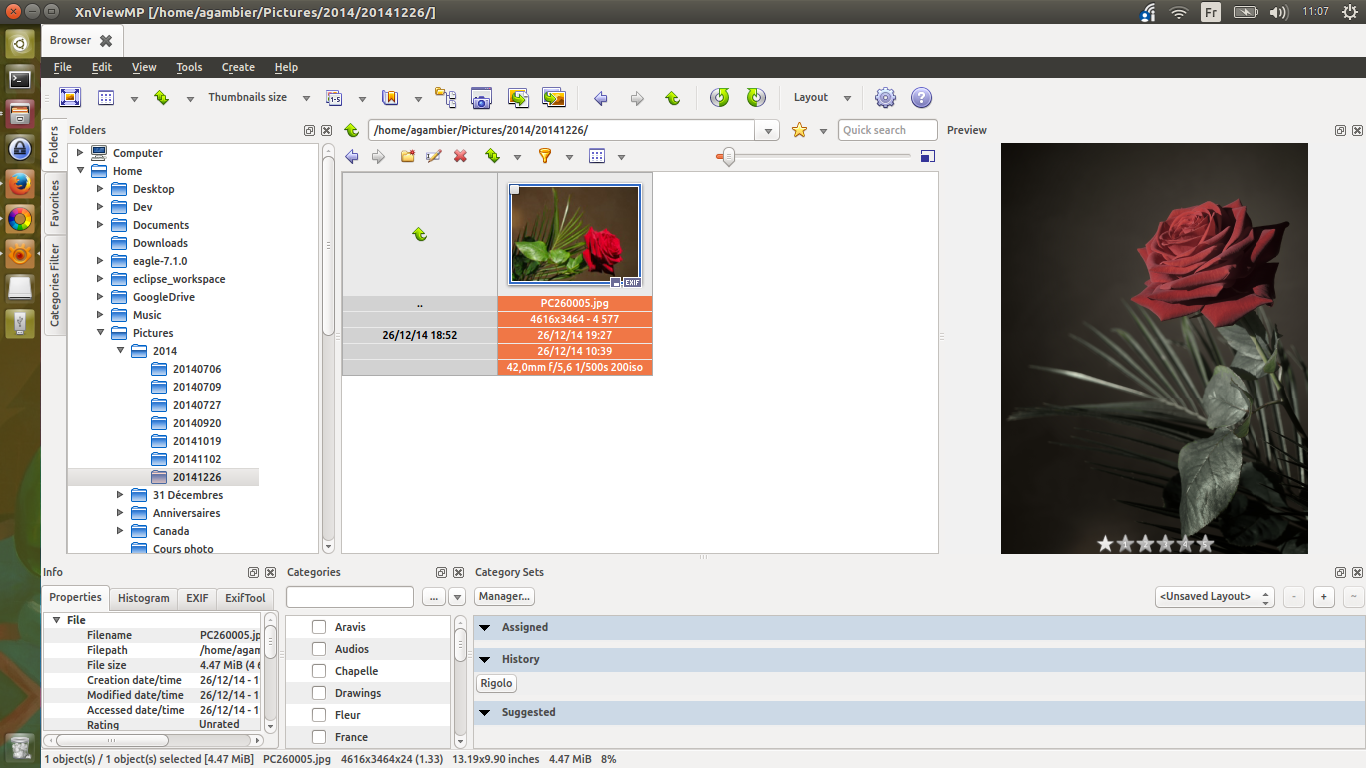
Task: Click the Rigolo history button
Action: (x=496, y=684)
